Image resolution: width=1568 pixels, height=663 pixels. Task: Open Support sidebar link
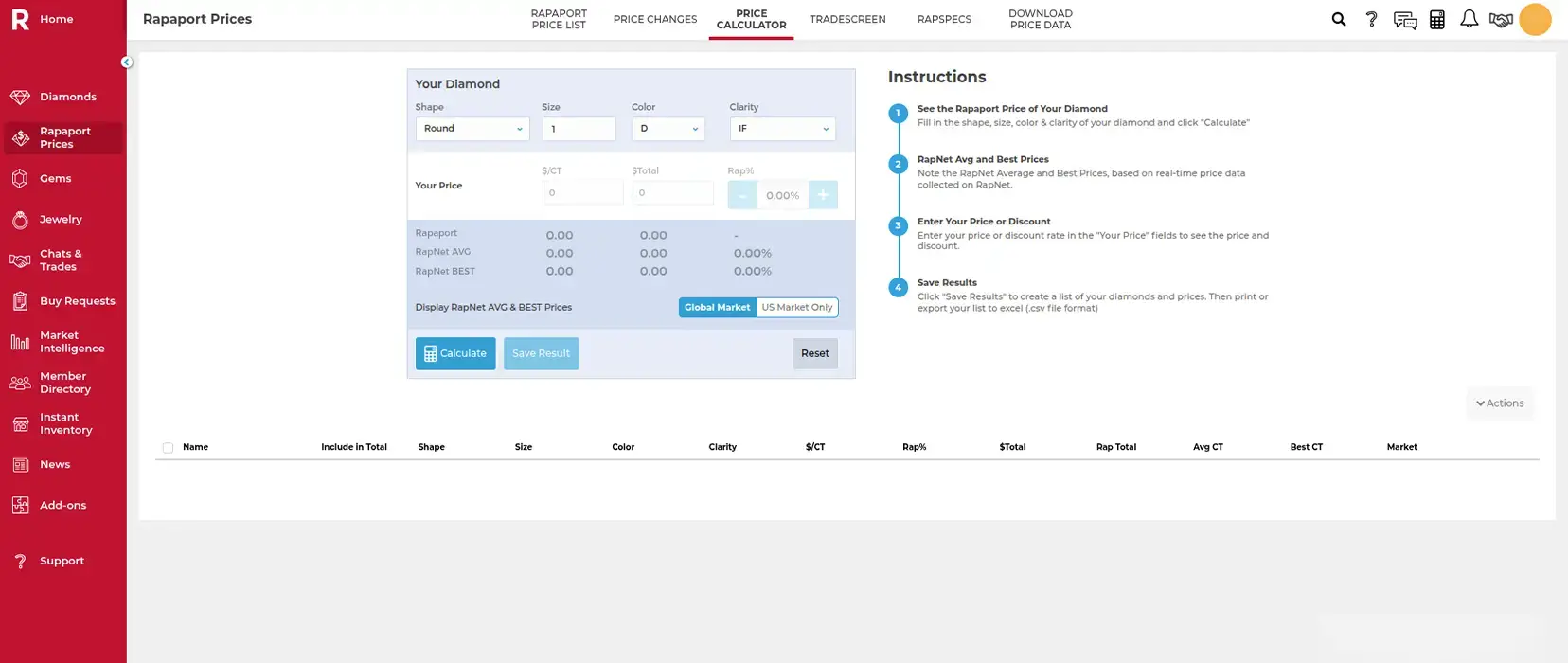click(x=62, y=562)
